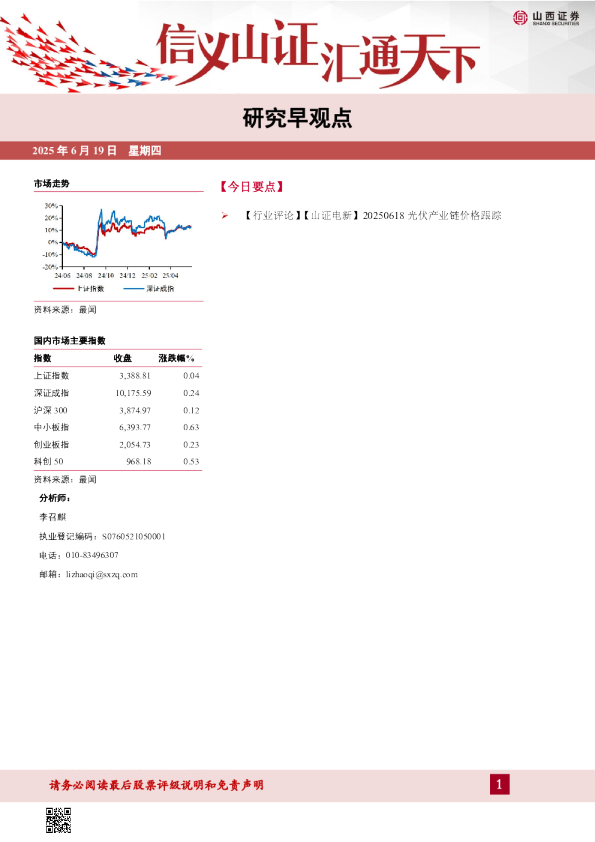Select the 科创50 table row

[118, 462]
